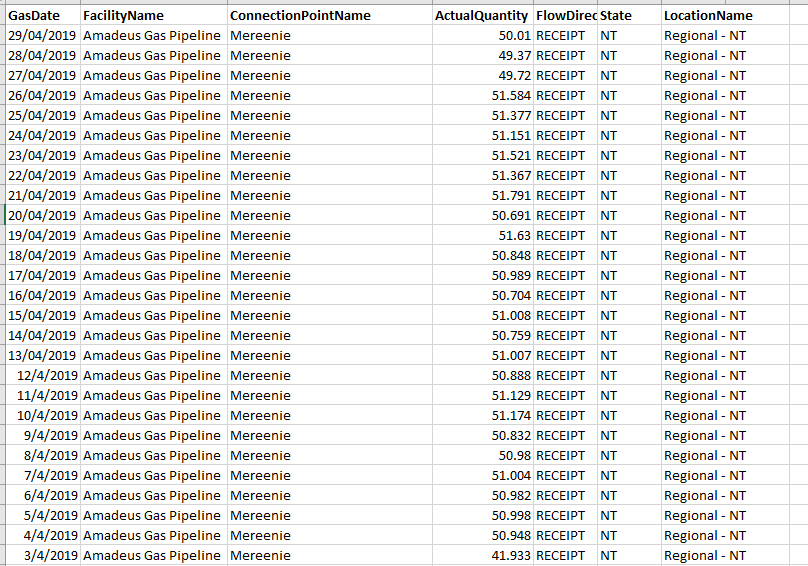Select the ConnectionPointName header cell
Viewport: 808px width, 566px height.
pos(329,15)
